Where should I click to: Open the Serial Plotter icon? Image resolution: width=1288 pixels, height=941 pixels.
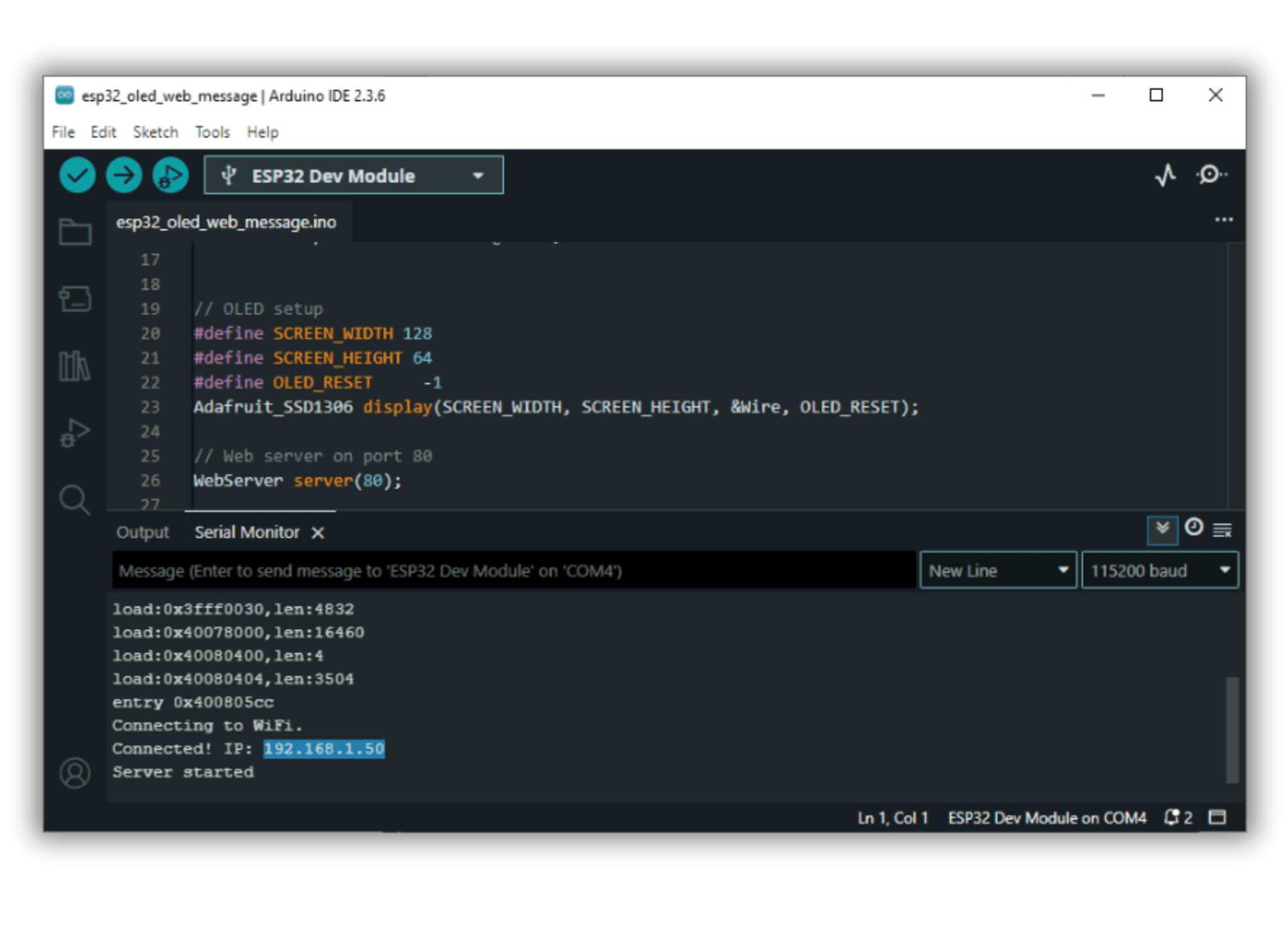click(x=1165, y=175)
